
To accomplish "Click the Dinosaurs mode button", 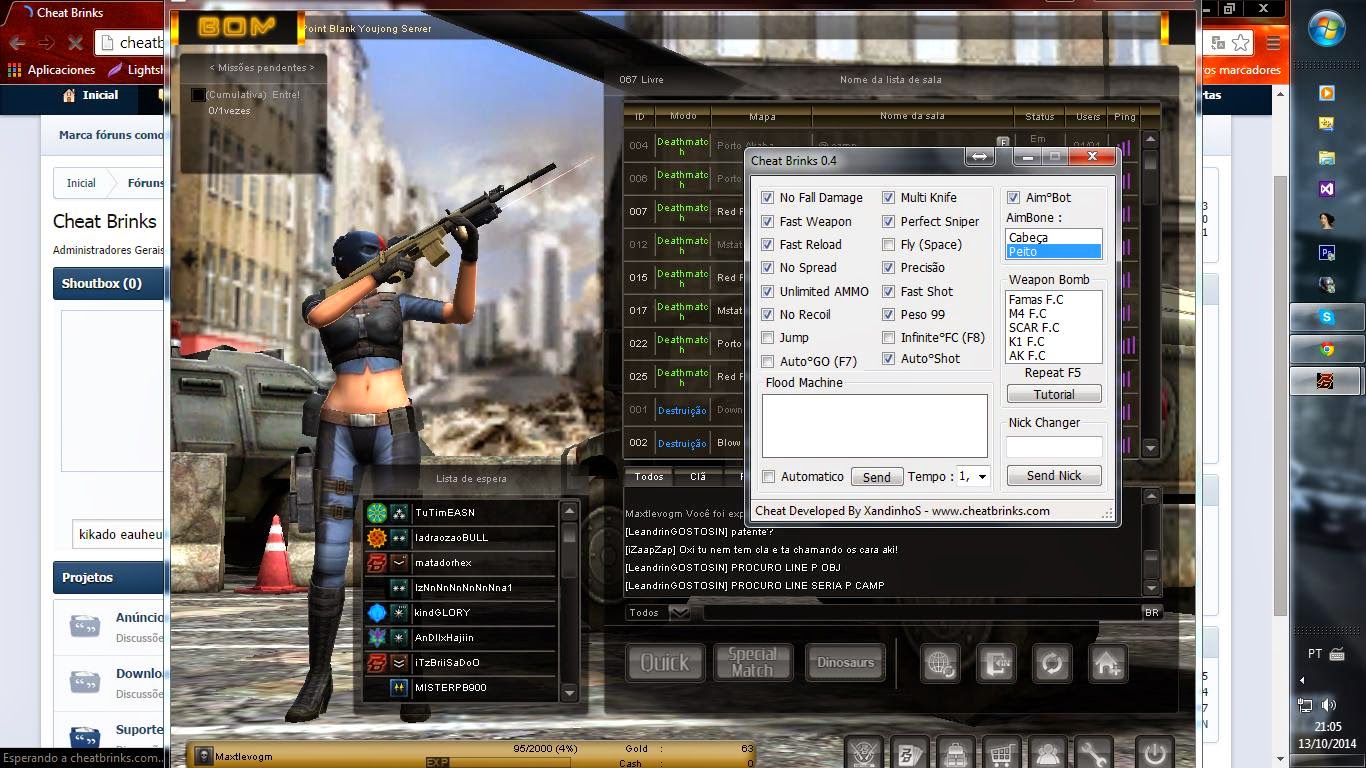I will (x=845, y=662).
